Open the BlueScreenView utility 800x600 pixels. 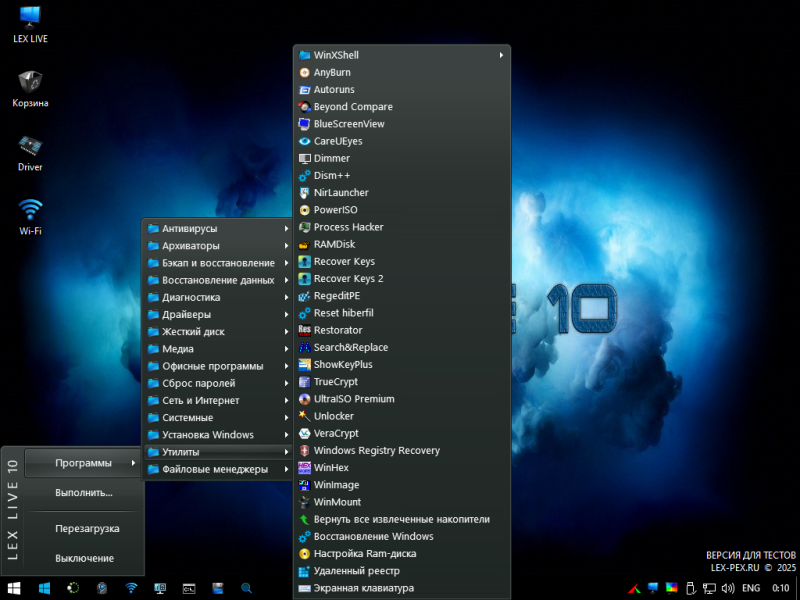coord(348,124)
